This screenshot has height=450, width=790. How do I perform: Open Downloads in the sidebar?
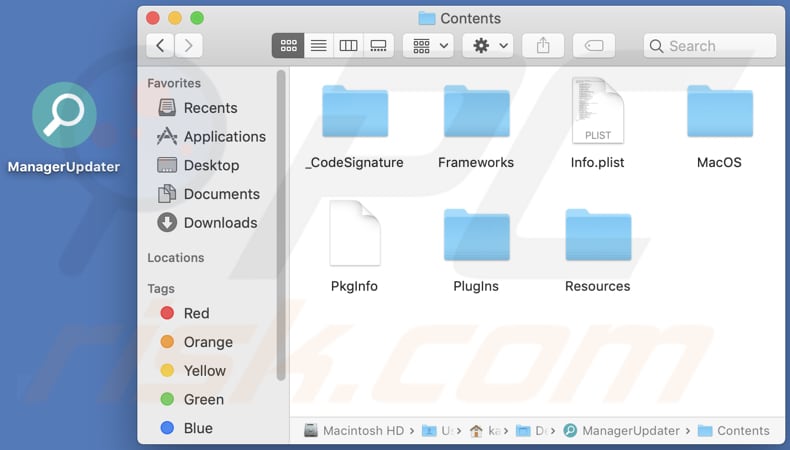pos(207,223)
